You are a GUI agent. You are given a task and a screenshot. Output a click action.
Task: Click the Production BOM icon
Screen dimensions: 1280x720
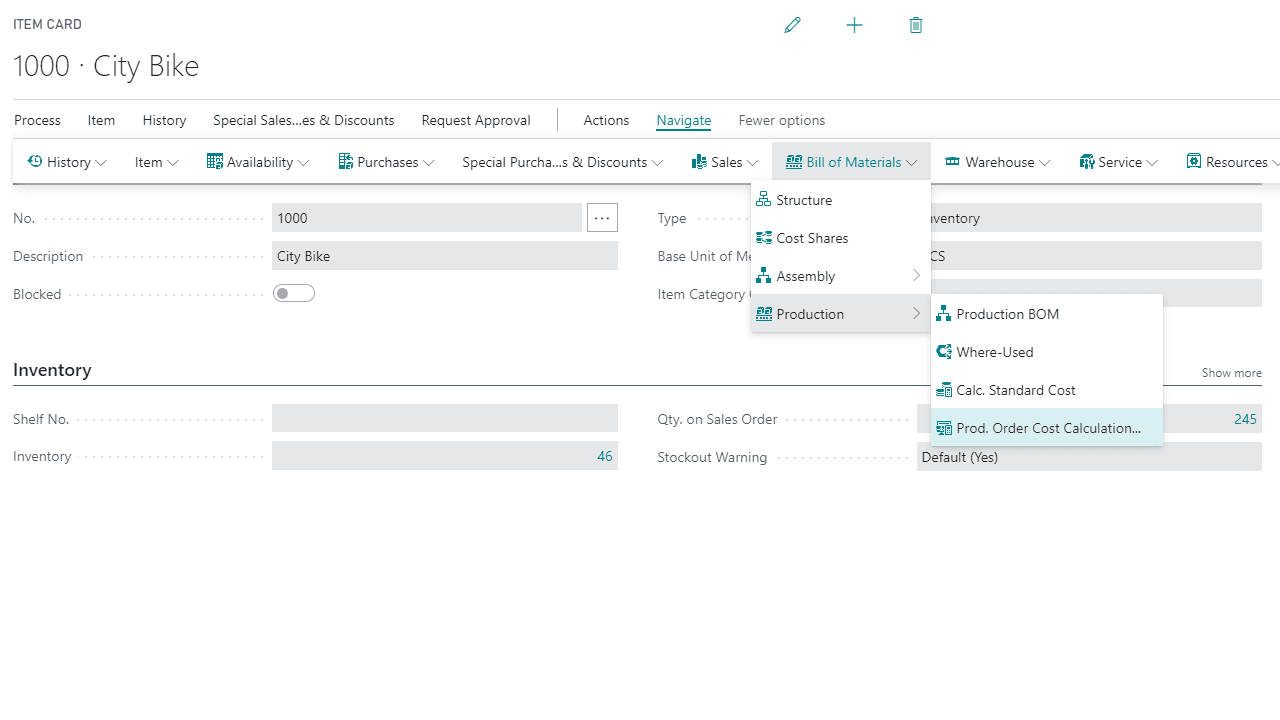(943, 314)
